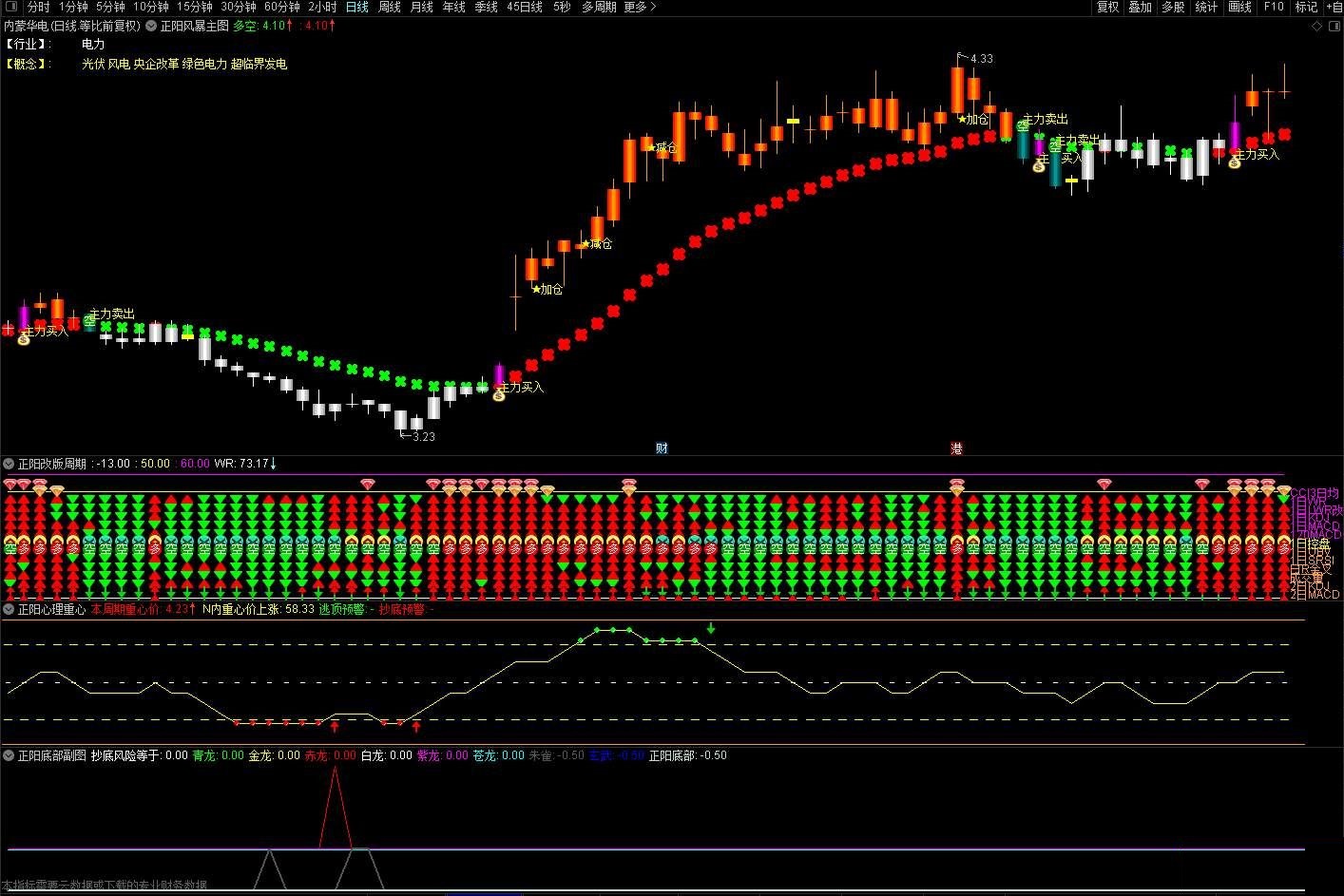Click the +自 add to watchlist button
The image size is (1344, 896).
point(1334,7)
